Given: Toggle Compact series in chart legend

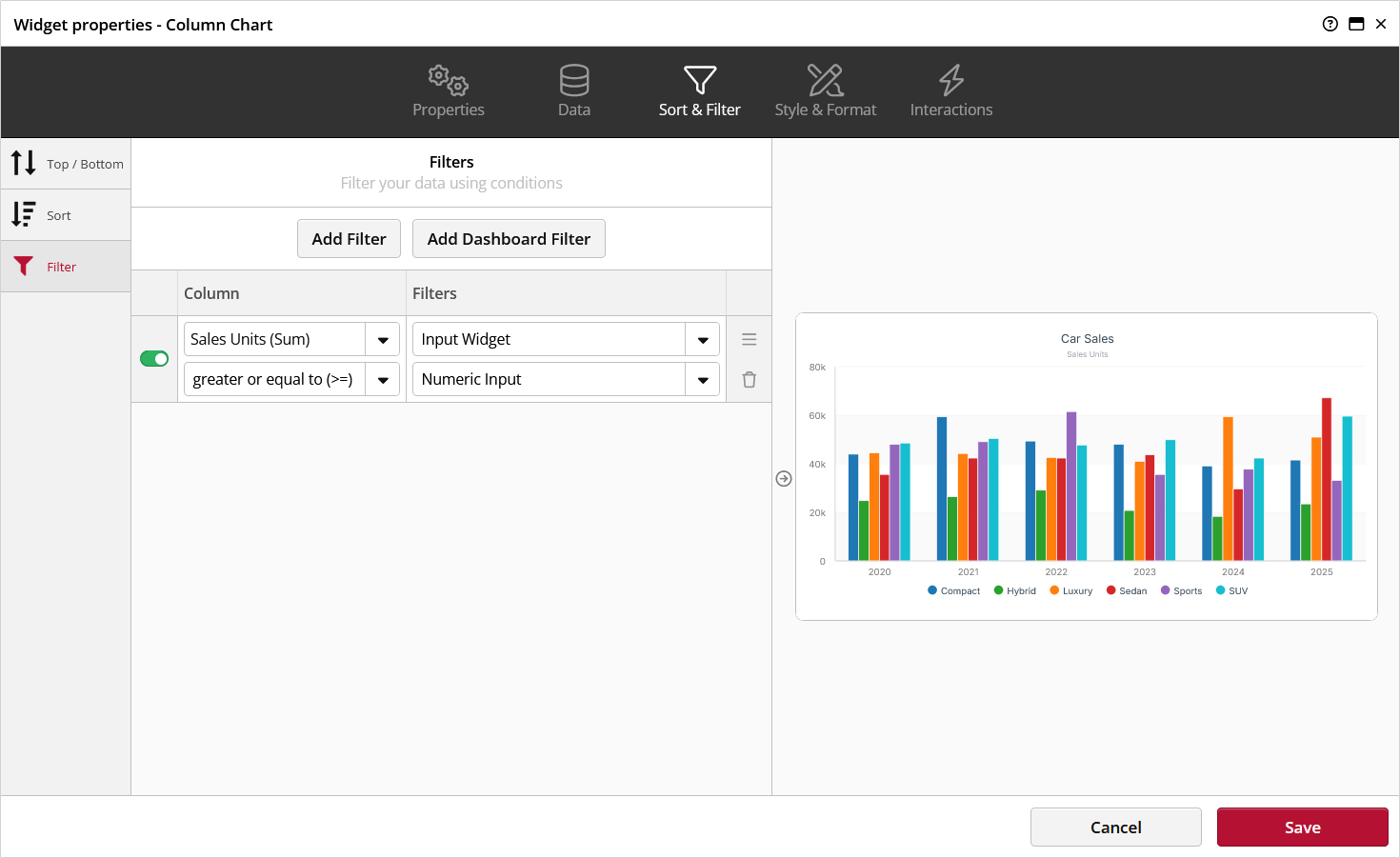Looking at the screenshot, I should 953,590.
